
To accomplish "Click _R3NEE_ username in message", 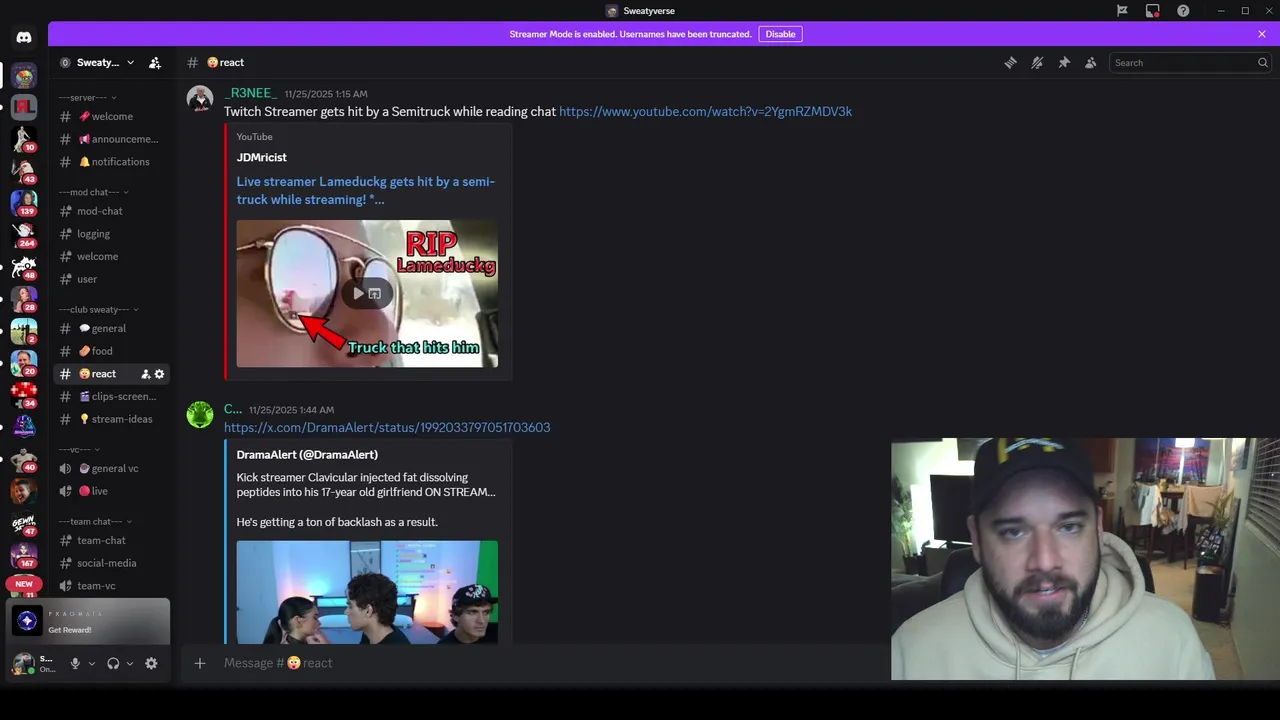I will click(250, 93).
